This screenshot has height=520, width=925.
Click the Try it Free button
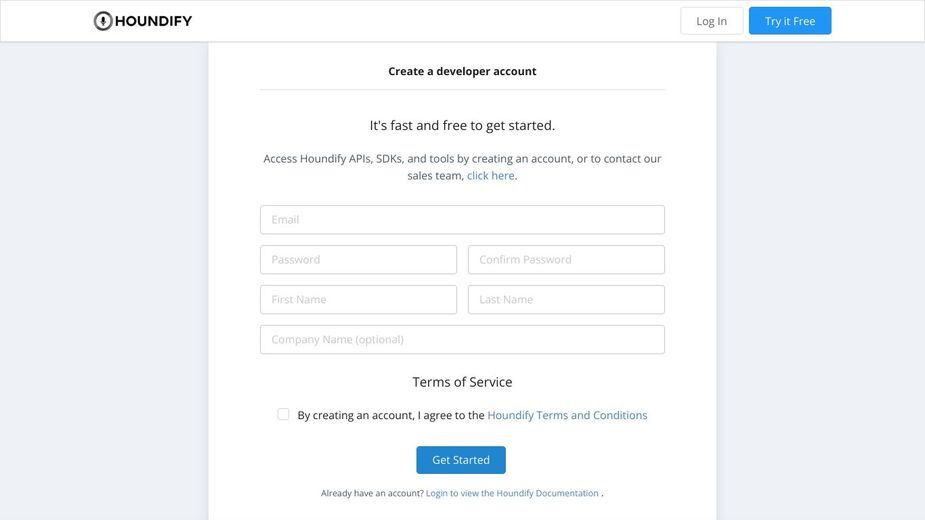click(790, 21)
